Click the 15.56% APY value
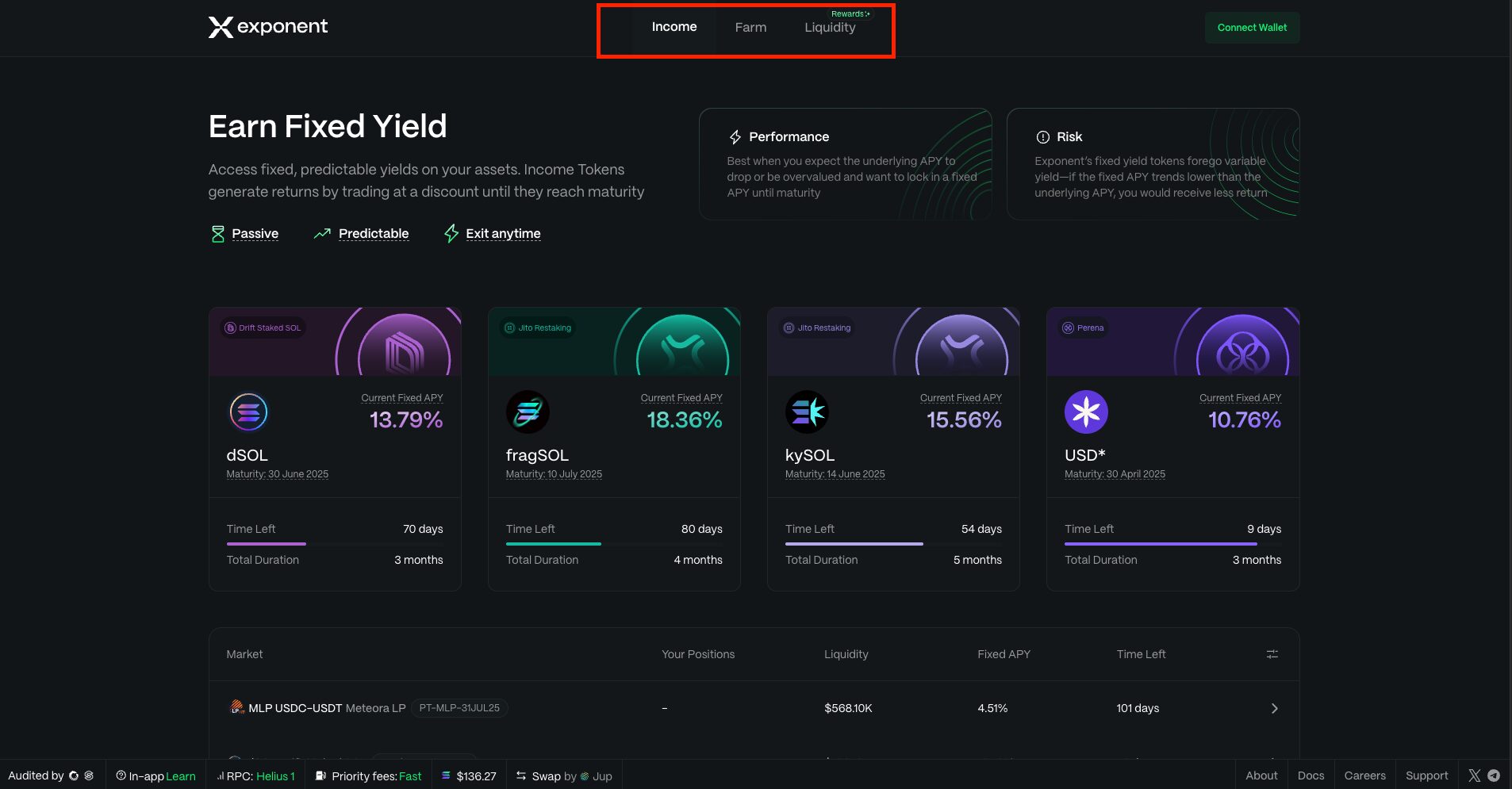Image resolution: width=1512 pixels, height=789 pixels. pos(964,419)
